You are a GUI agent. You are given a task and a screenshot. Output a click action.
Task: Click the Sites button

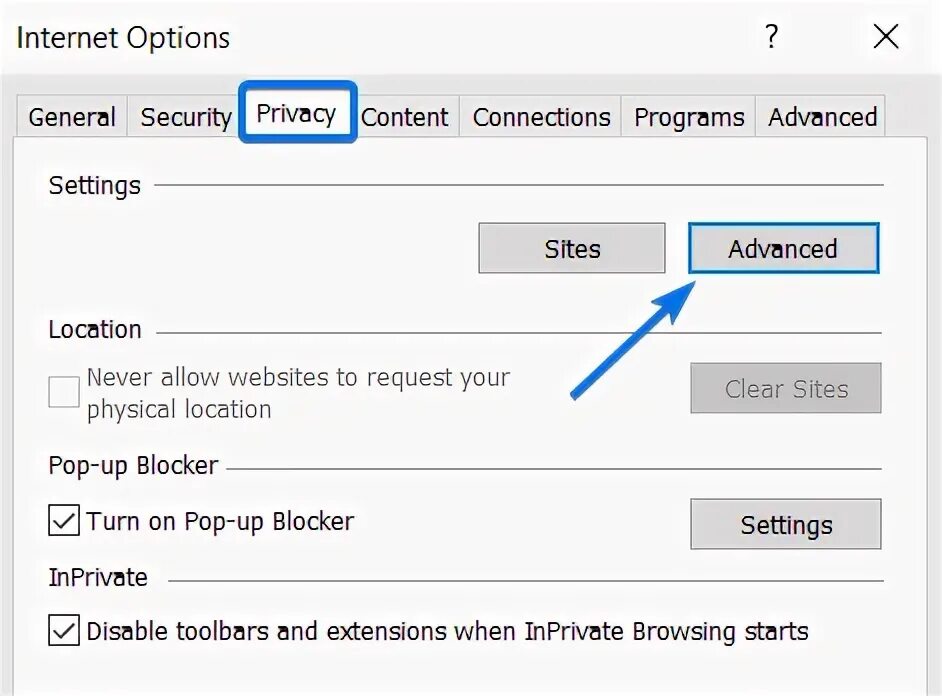[572, 249]
